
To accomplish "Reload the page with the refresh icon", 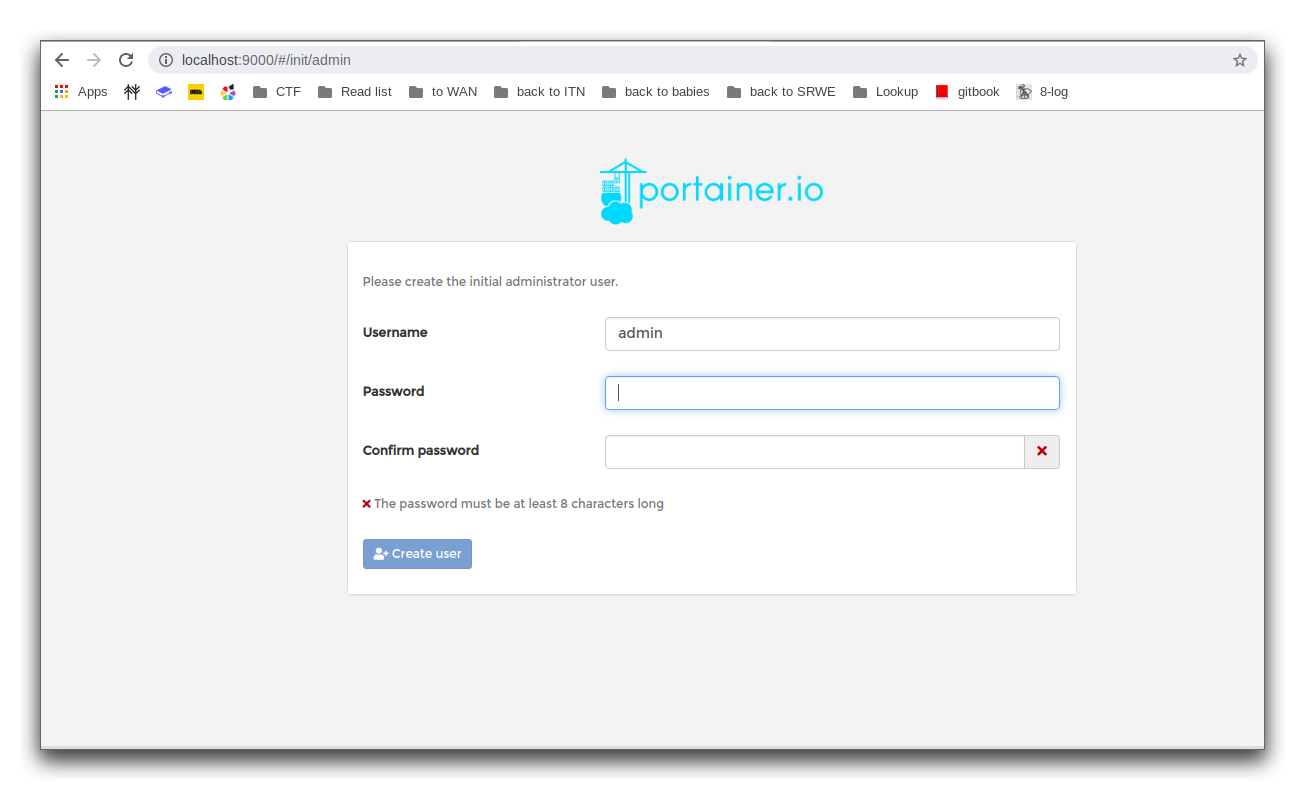I will point(126,60).
